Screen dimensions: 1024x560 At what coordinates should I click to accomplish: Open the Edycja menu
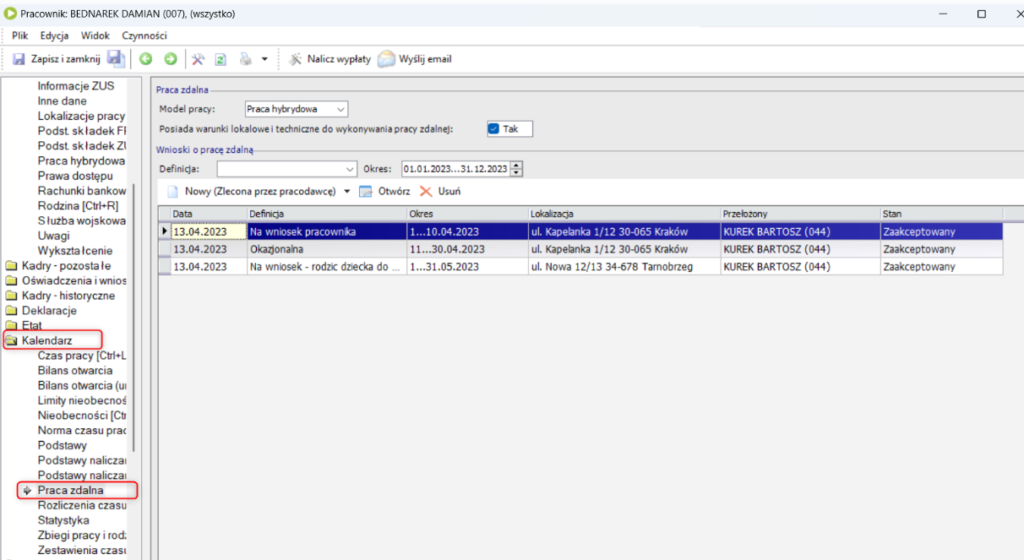[54, 35]
